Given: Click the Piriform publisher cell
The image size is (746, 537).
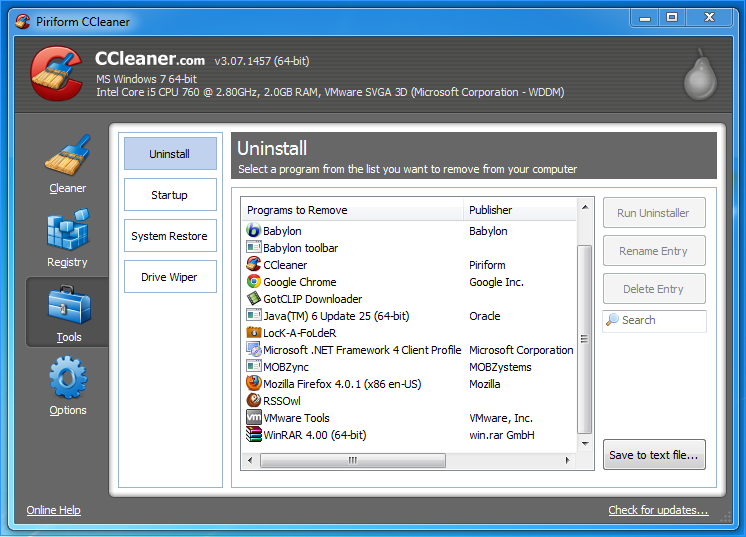Looking at the screenshot, I should coord(487,265).
